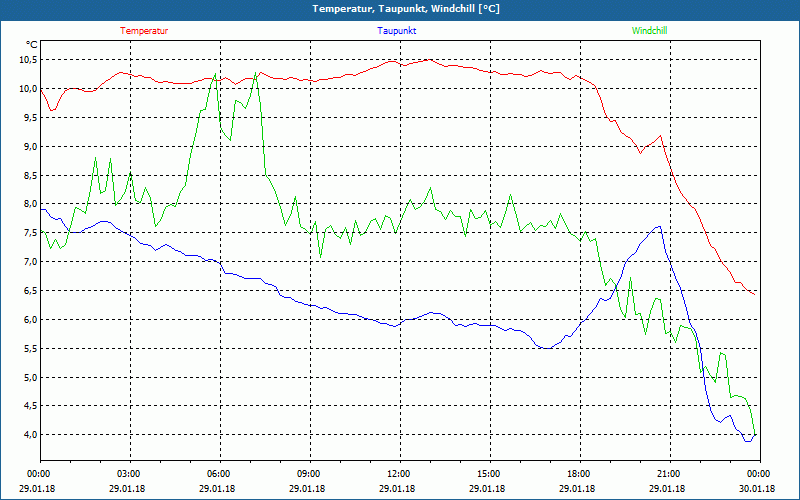Screen dimensions: 800x500
Task: Click the 9,0 y-axis value
Action: [31, 146]
